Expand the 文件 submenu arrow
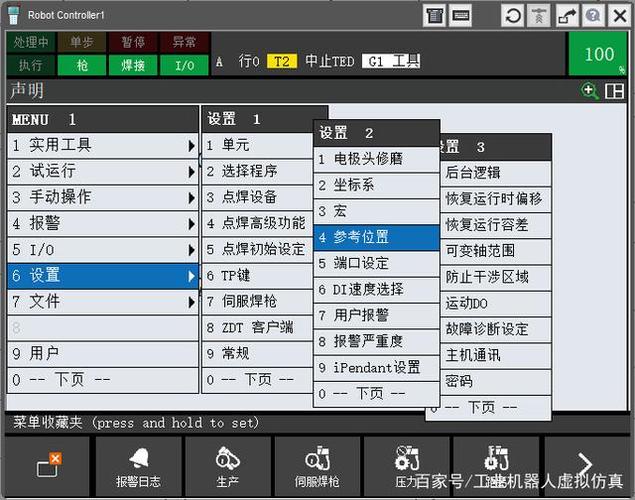Image resolution: width=635 pixels, height=500 pixels. [x=191, y=302]
